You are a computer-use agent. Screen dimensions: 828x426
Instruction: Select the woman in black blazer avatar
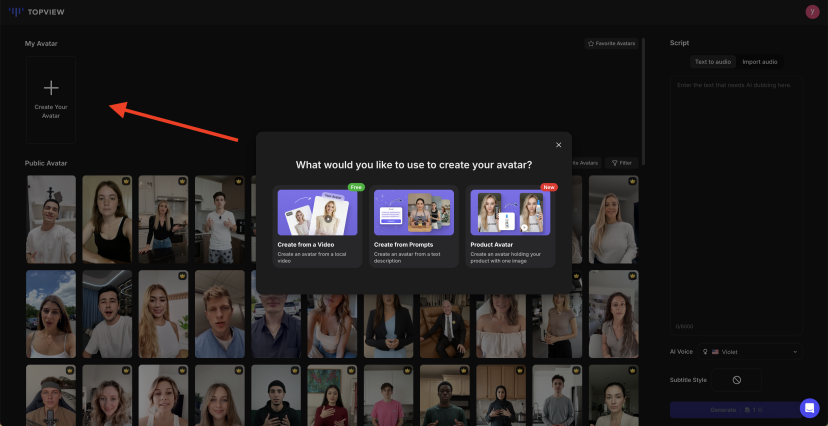(389, 326)
